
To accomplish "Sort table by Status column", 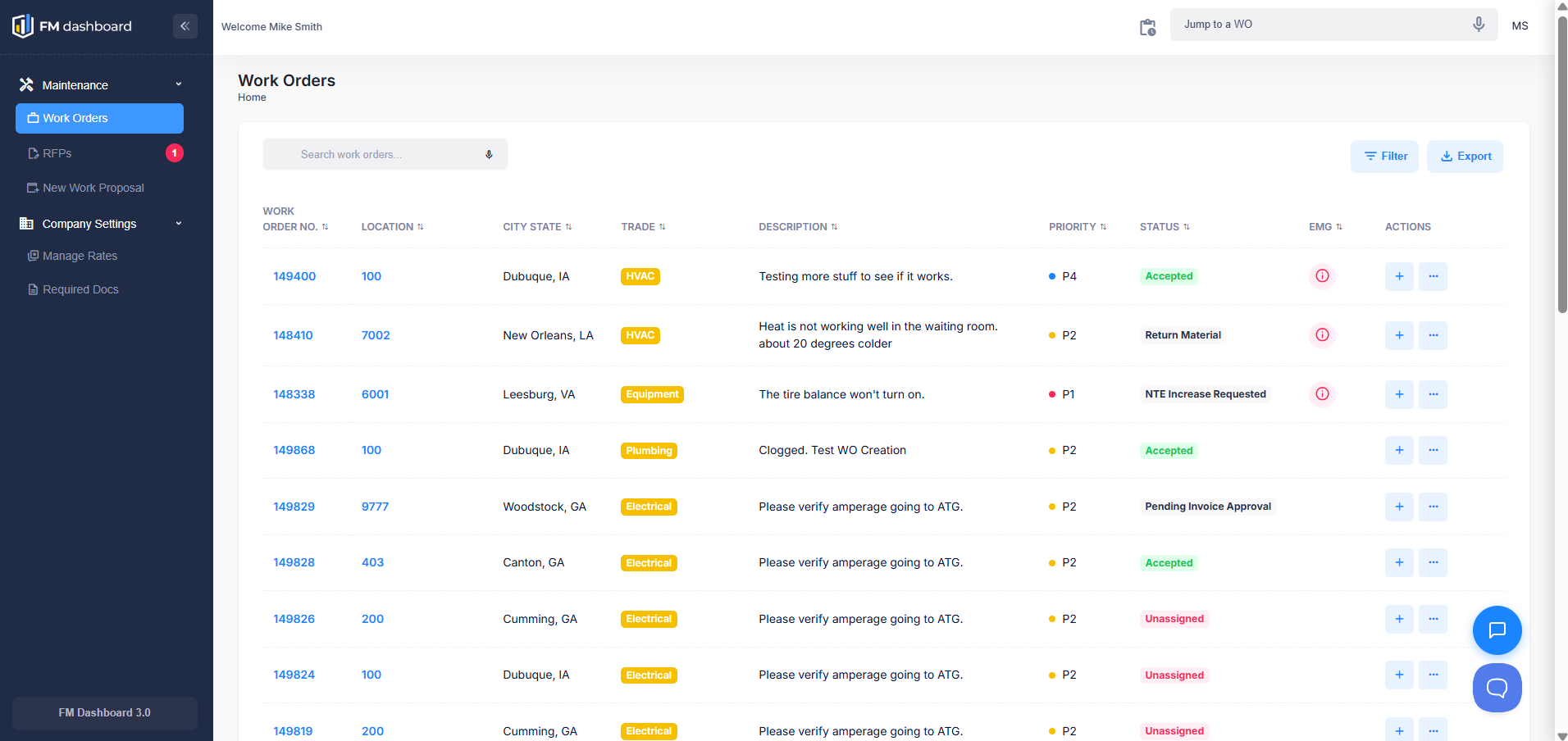I will tap(1165, 227).
